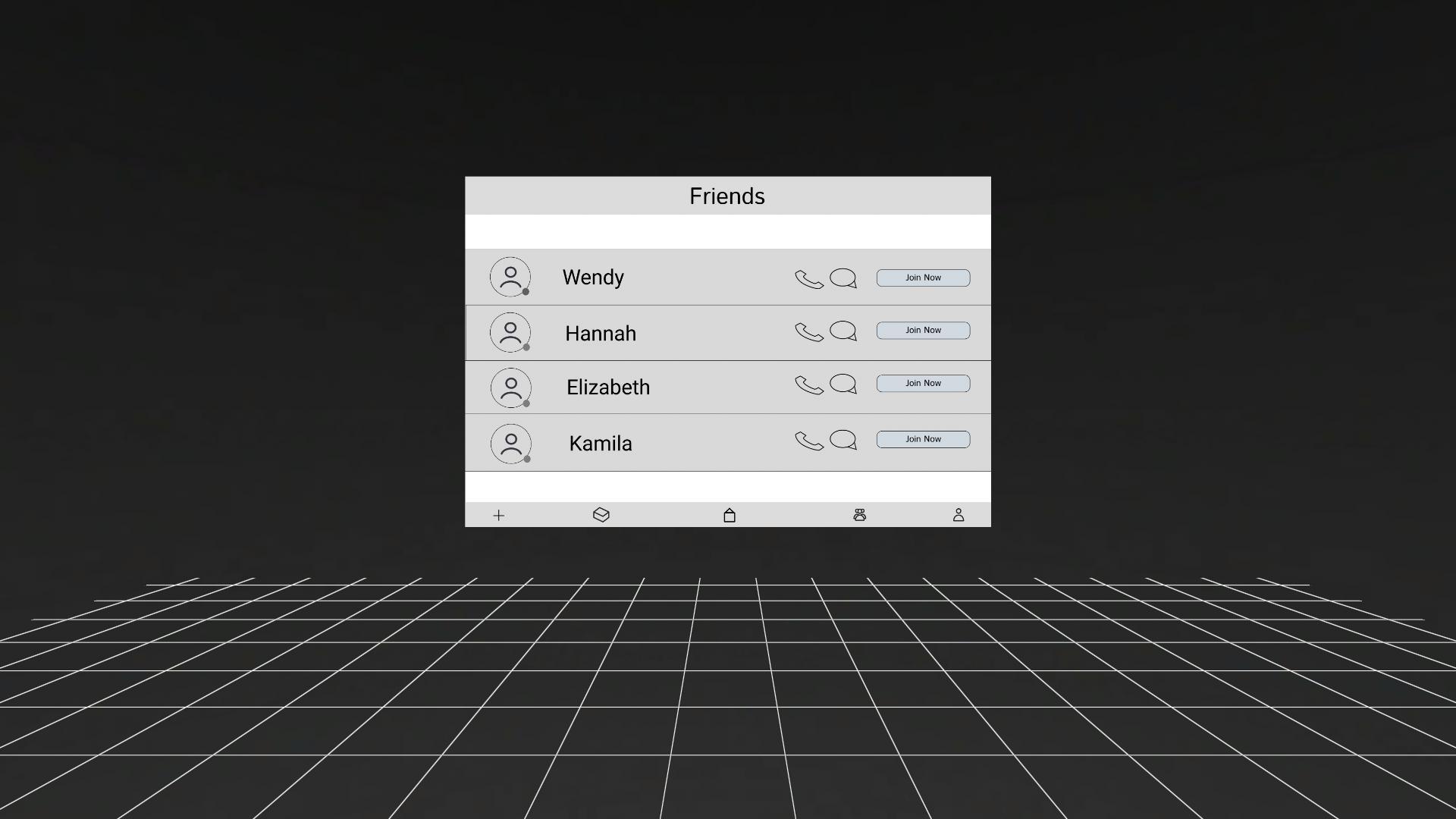1456x819 pixels.
Task: Click the plus icon to add a friend
Action: click(x=498, y=515)
